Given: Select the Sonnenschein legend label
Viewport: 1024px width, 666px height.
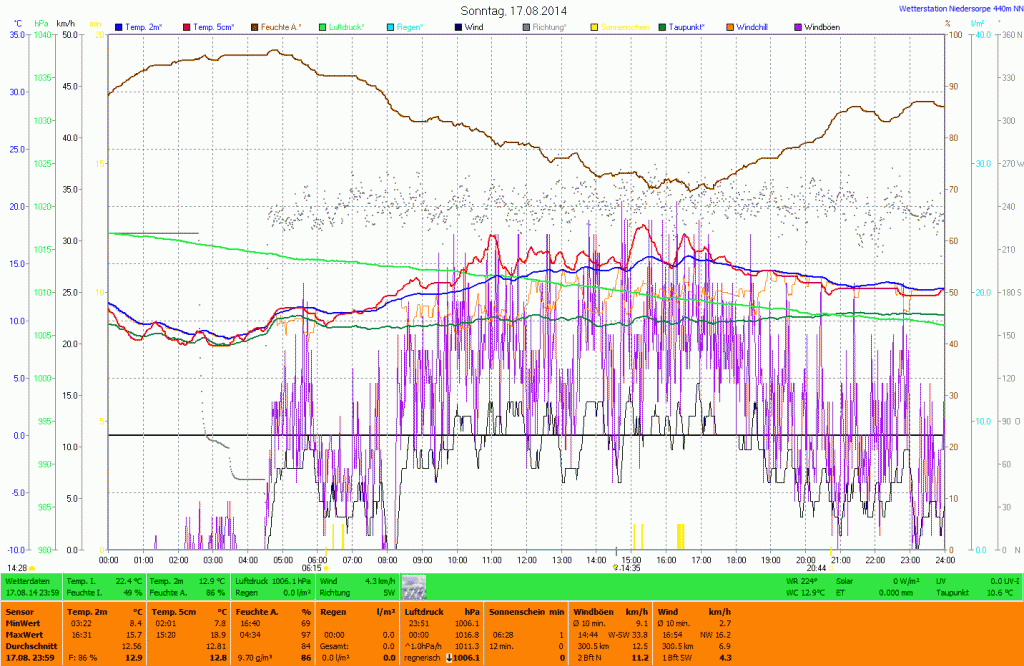Looking at the screenshot, I should [624, 26].
